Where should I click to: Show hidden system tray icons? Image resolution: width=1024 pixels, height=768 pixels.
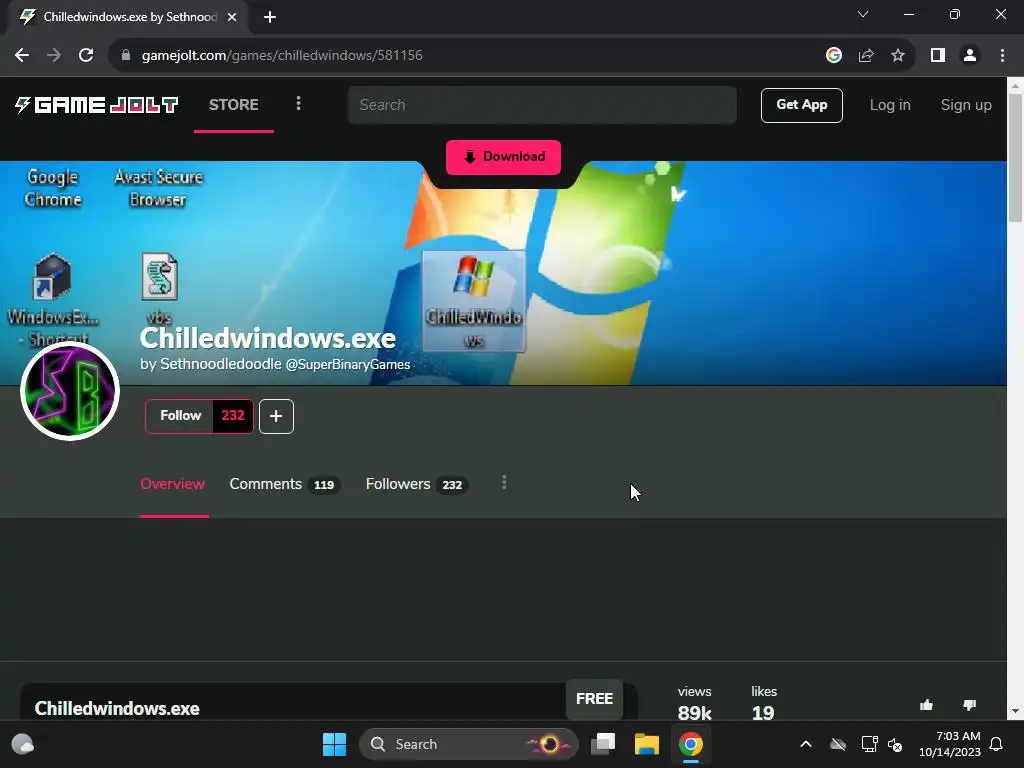point(806,744)
